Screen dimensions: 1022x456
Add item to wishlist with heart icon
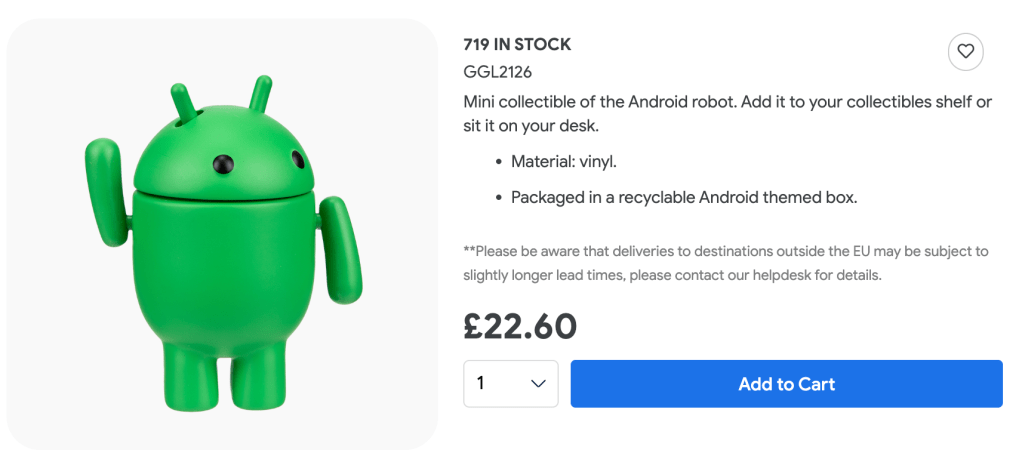[x=965, y=52]
